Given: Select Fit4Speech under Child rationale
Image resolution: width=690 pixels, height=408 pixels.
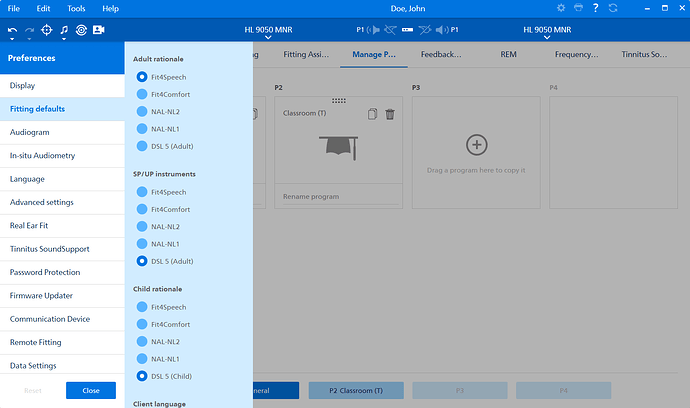Looking at the screenshot, I should pos(142,307).
